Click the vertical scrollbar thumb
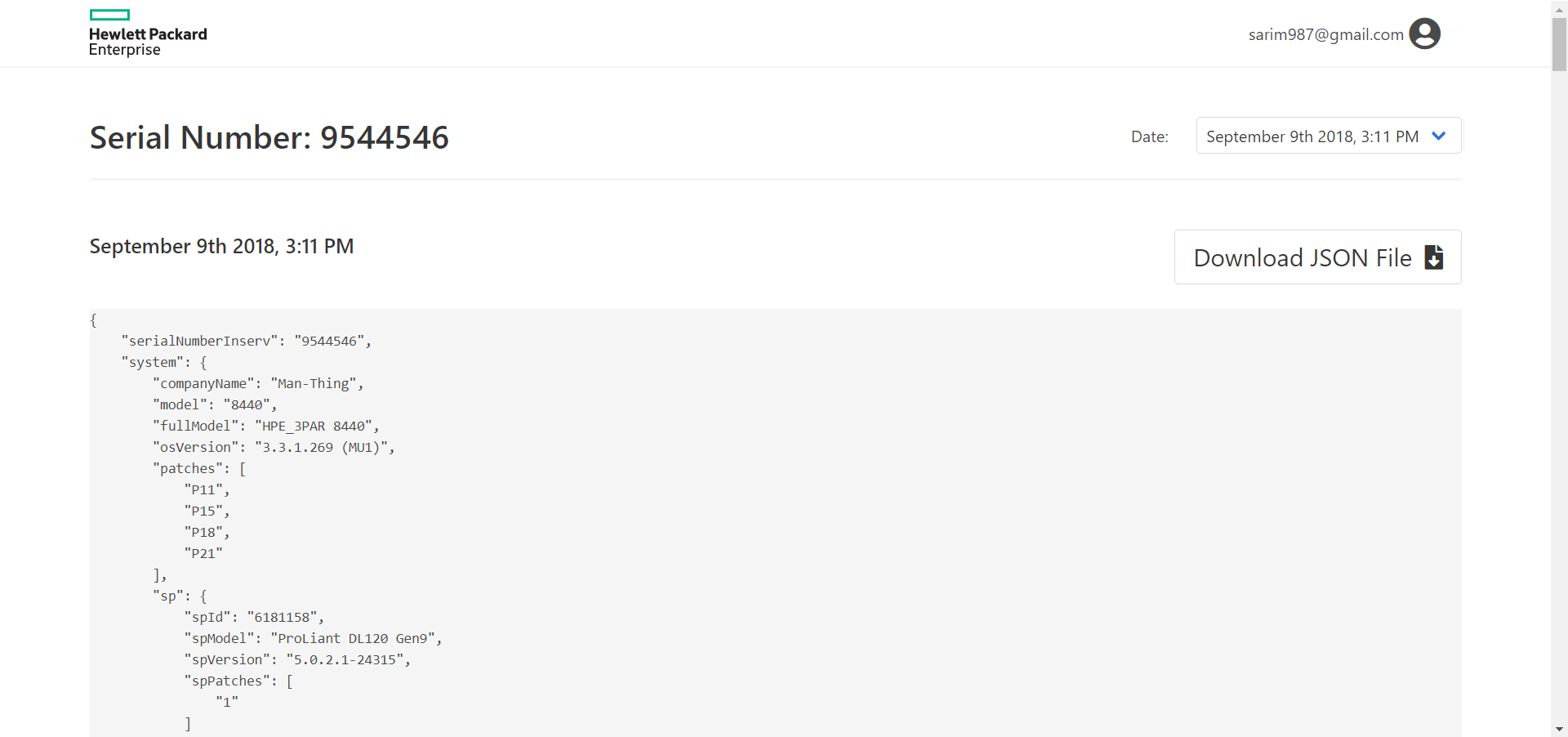The width and height of the screenshot is (1568, 737). click(x=1559, y=44)
